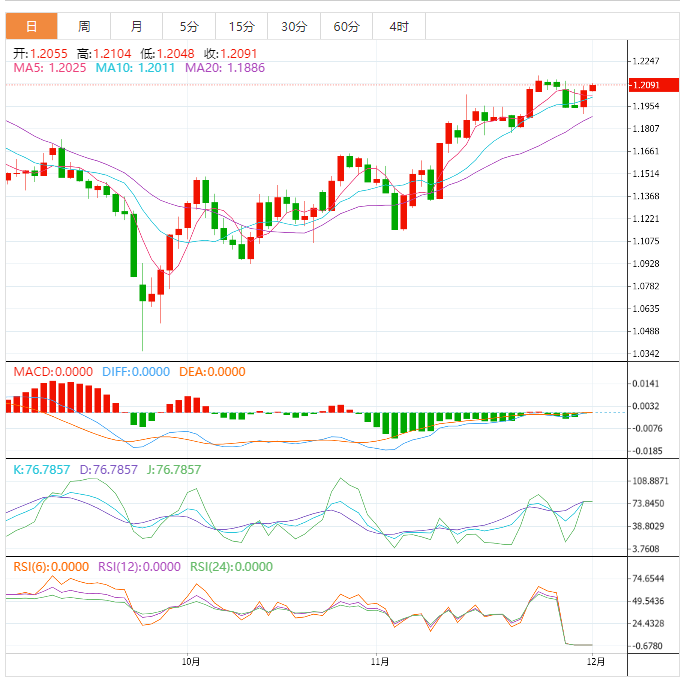Click the current price tag 1.2091
688x678 pixels.
tap(645, 86)
